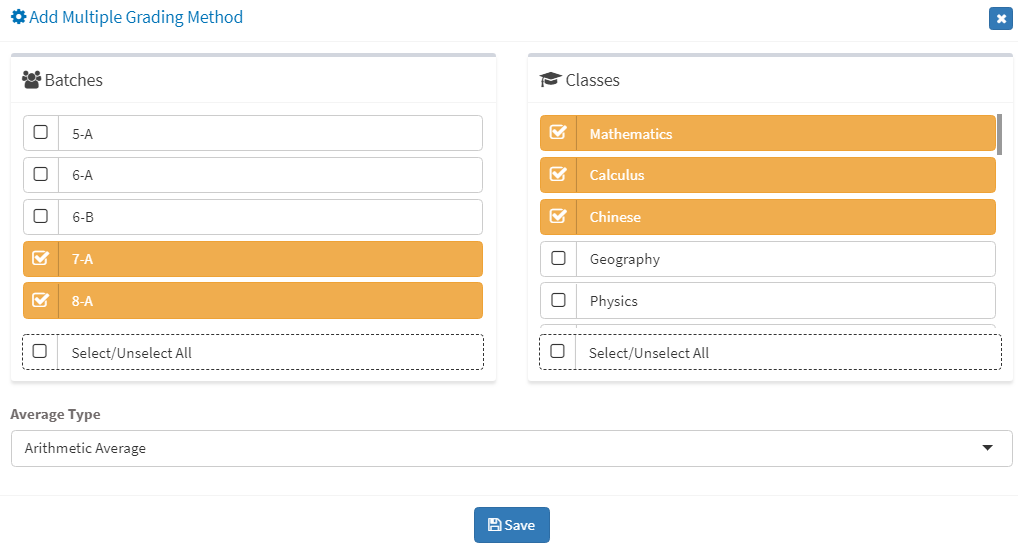Tick the Geography class checkbox

point(558,258)
